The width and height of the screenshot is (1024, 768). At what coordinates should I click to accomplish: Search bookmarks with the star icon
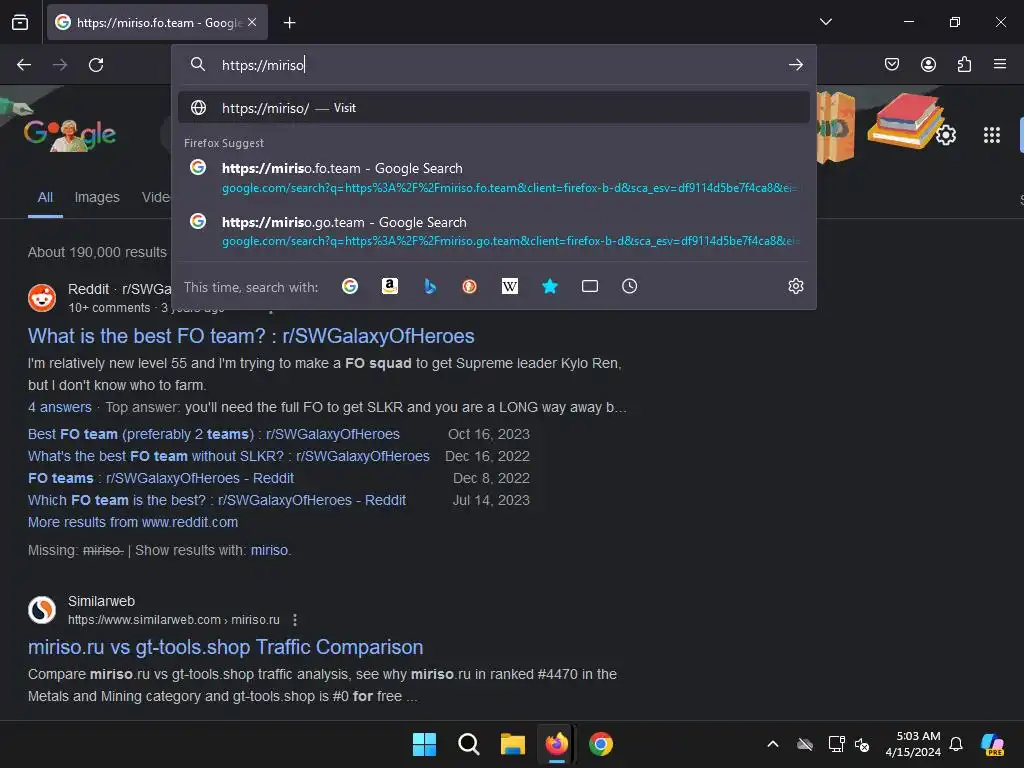coord(550,286)
